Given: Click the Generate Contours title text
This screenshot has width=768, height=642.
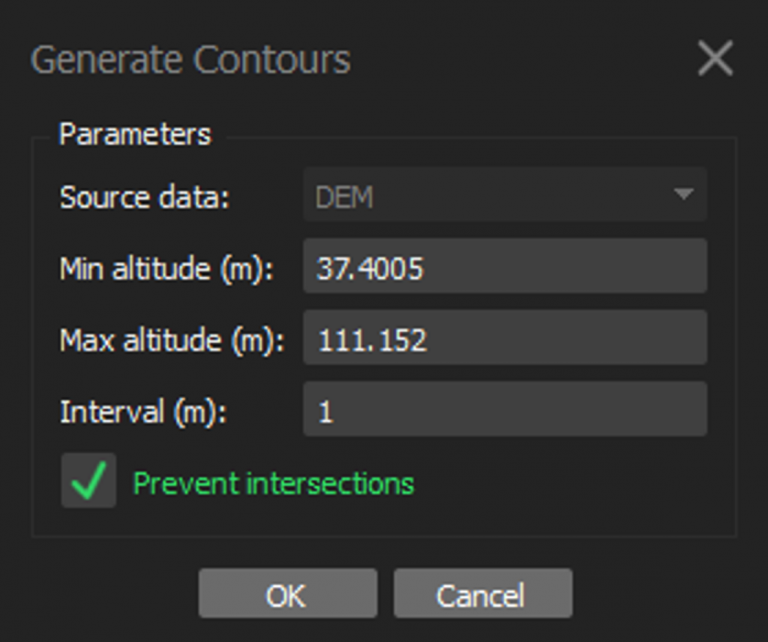Looking at the screenshot, I should click(191, 60).
